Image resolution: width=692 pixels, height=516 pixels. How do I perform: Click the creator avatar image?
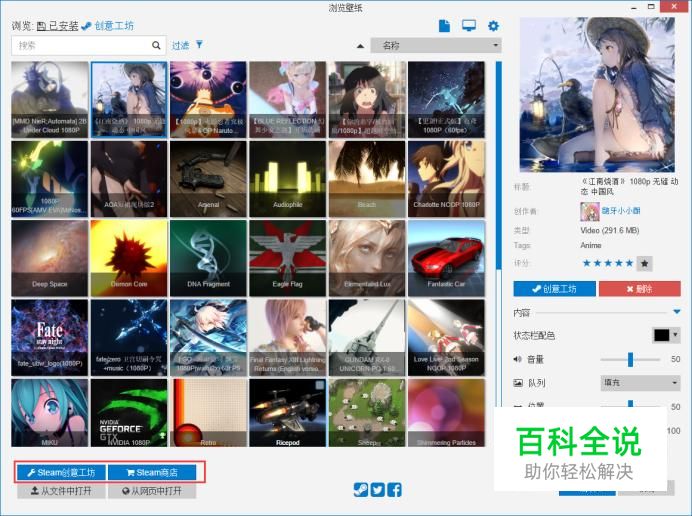pos(590,211)
